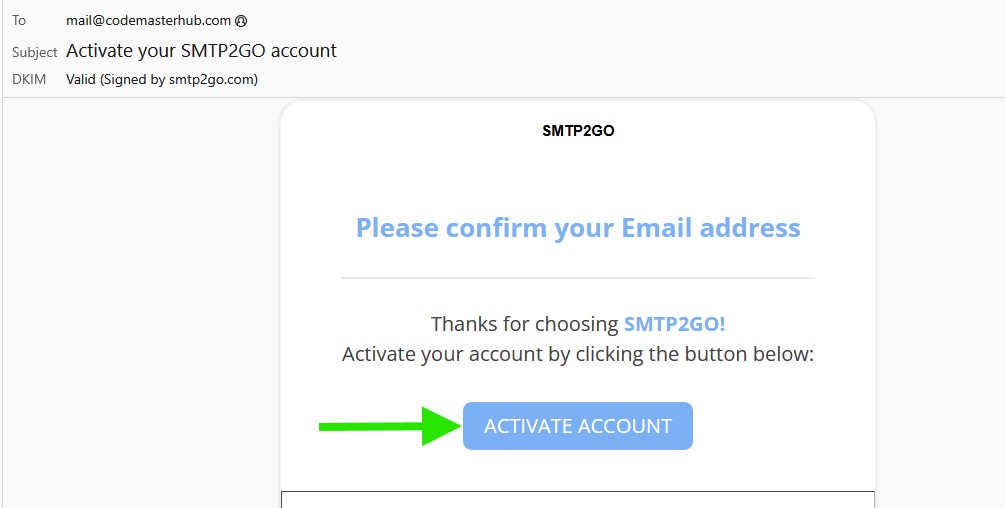Click the 'DKIM' field label

click(x=29, y=79)
